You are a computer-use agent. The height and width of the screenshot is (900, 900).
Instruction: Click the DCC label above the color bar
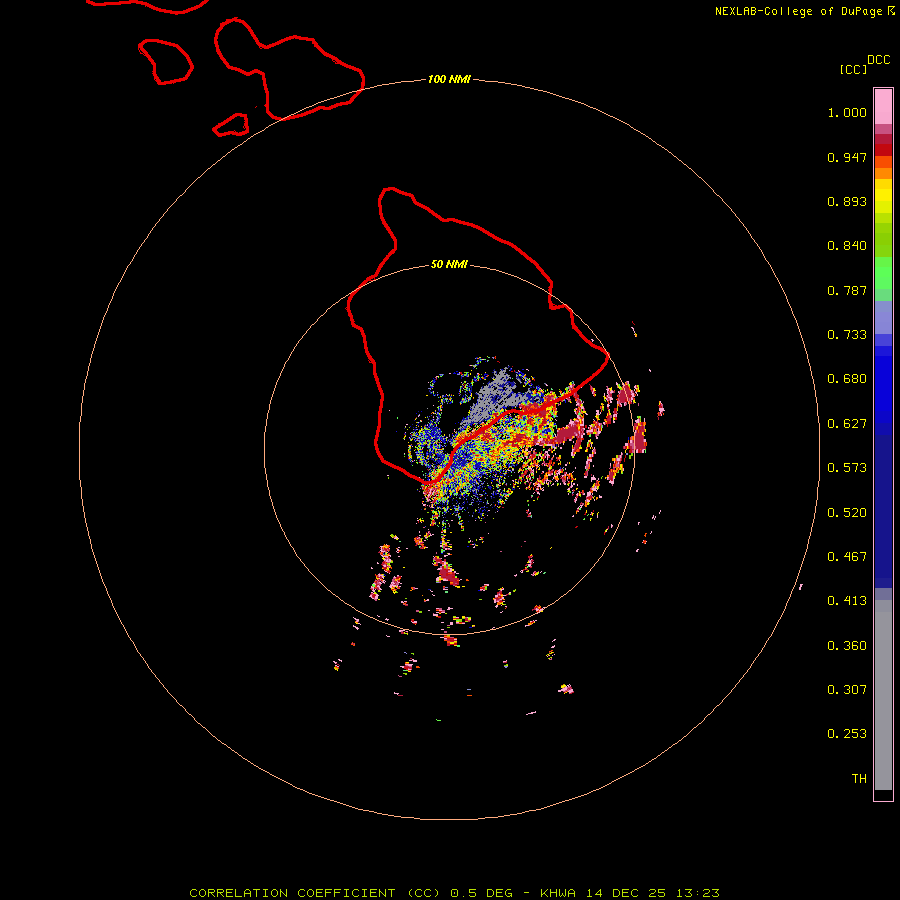879,60
